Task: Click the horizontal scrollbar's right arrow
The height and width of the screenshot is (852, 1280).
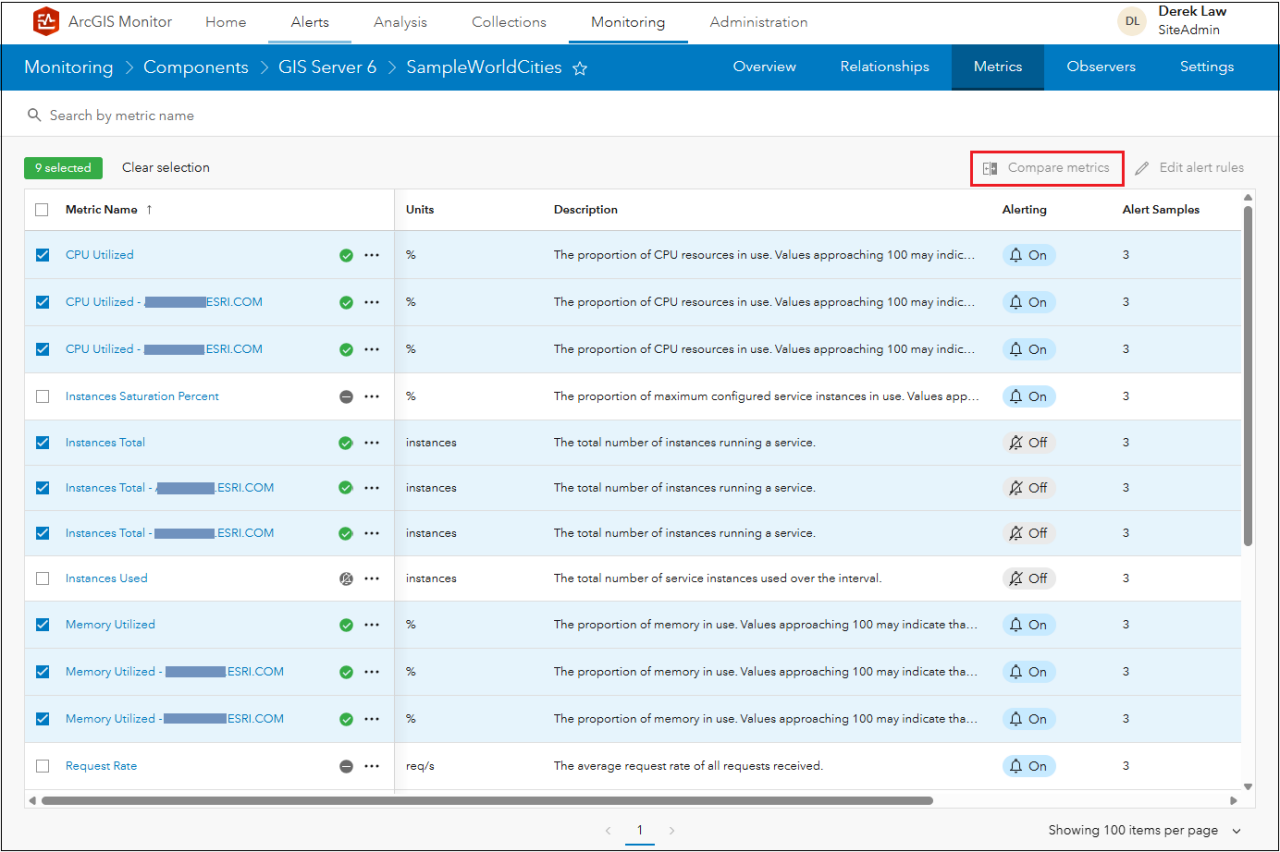Action: tap(1234, 800)
